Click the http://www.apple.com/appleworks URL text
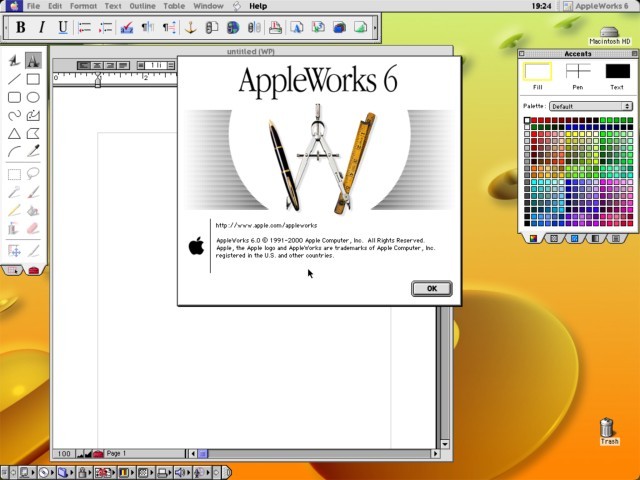 tap(266, 225)
